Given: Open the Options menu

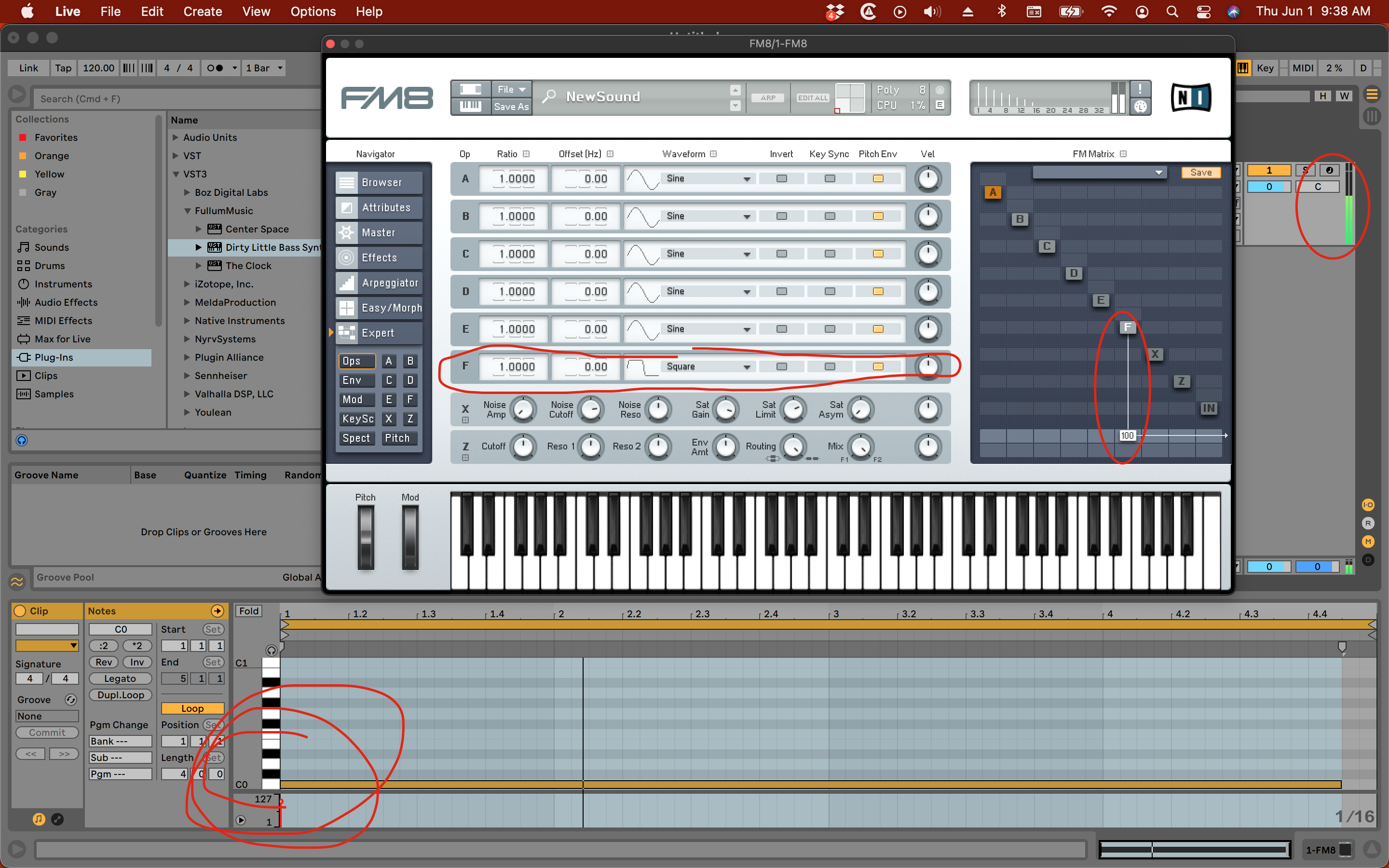Looking at the screenshot, I should point(313,12).
